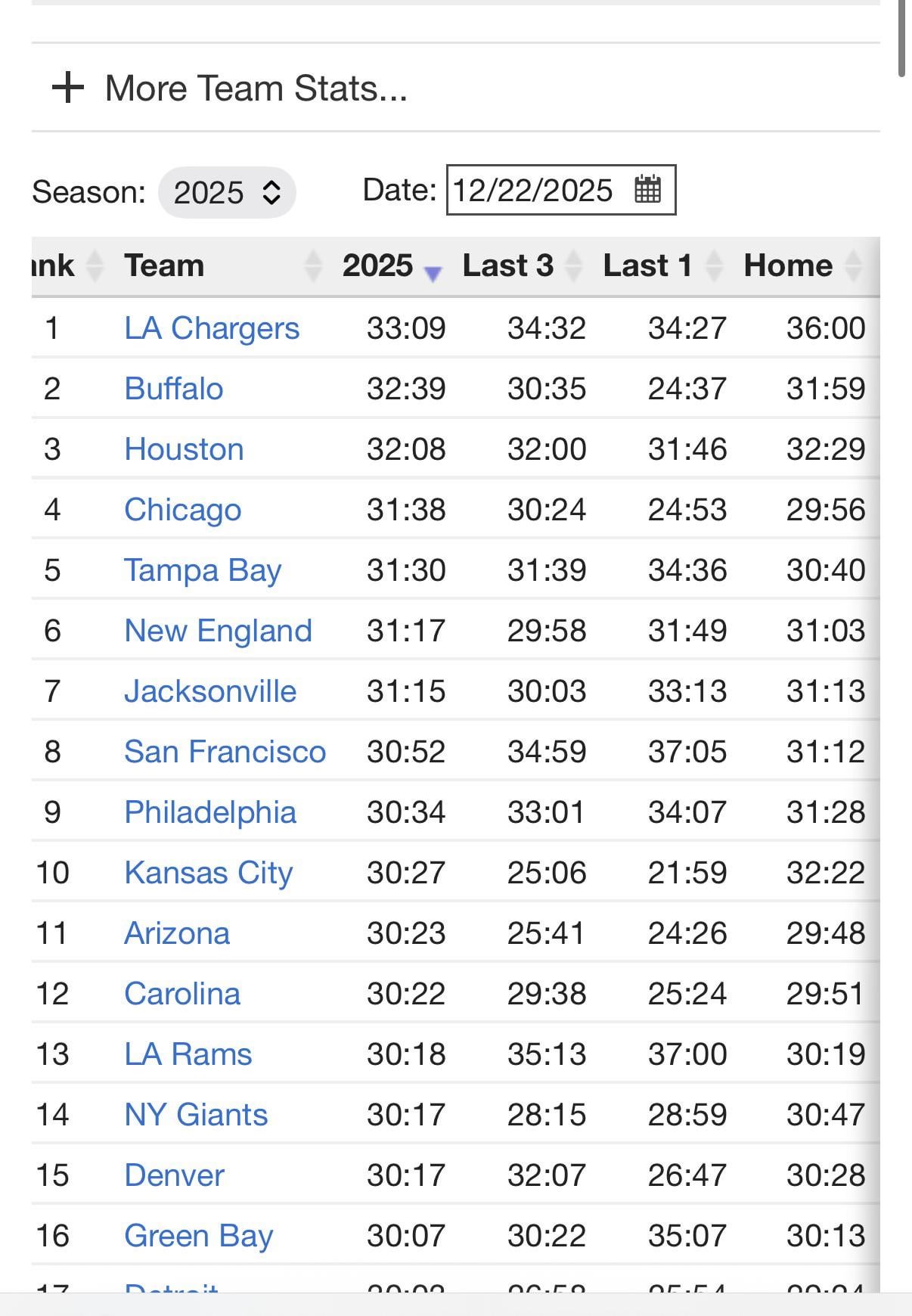Click the Team column sort arrows

312,265
